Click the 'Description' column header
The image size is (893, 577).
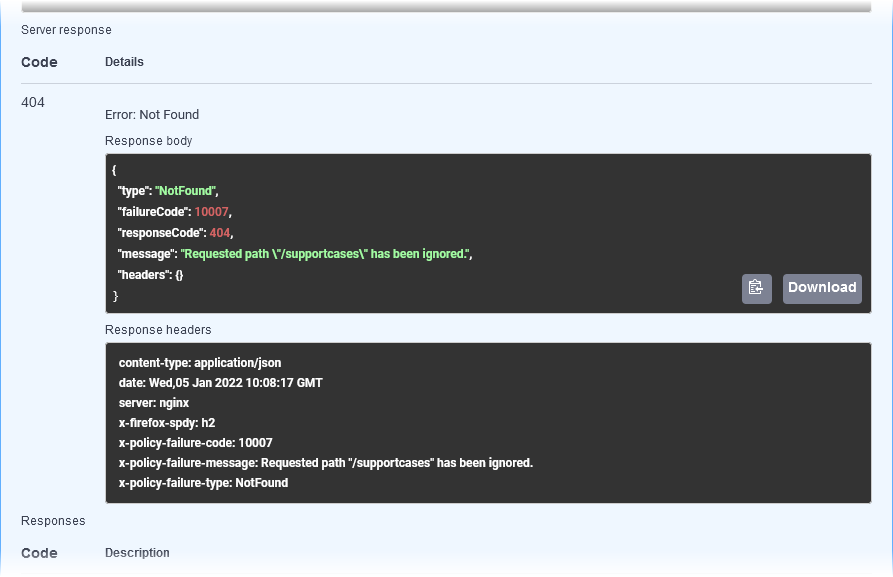[x=137, y=553]
